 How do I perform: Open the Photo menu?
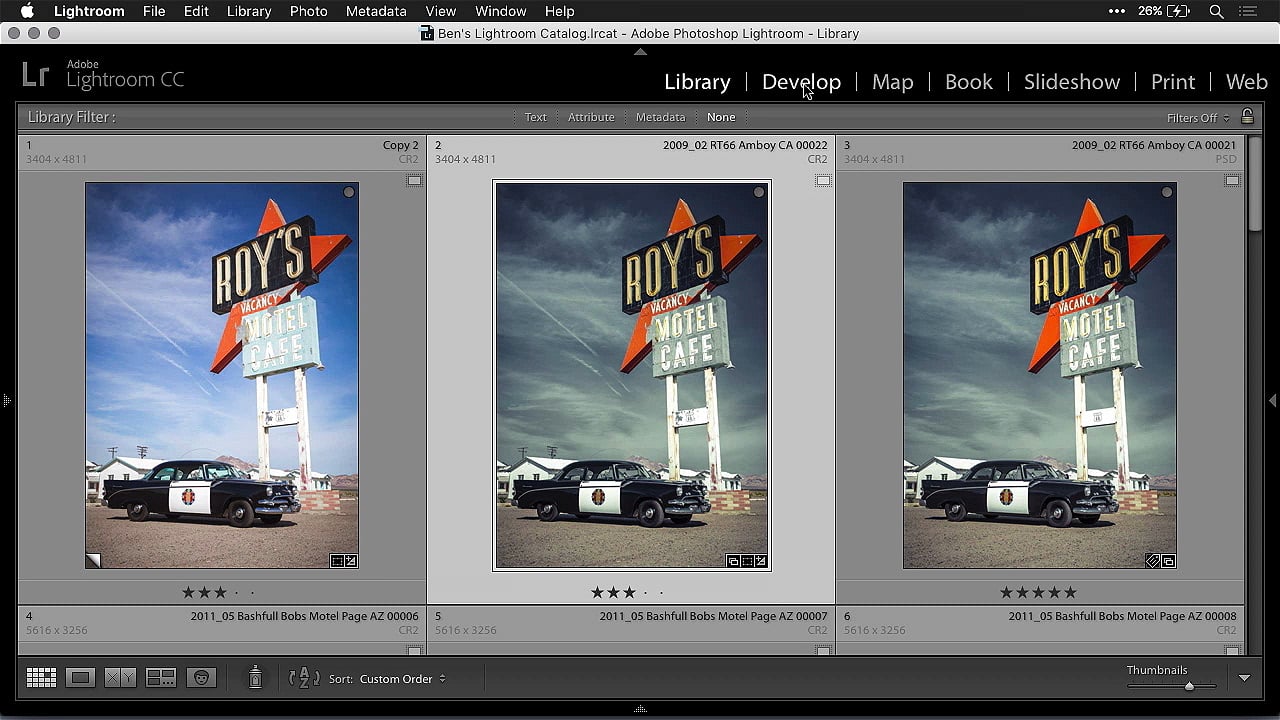click(x=308, y=11)
